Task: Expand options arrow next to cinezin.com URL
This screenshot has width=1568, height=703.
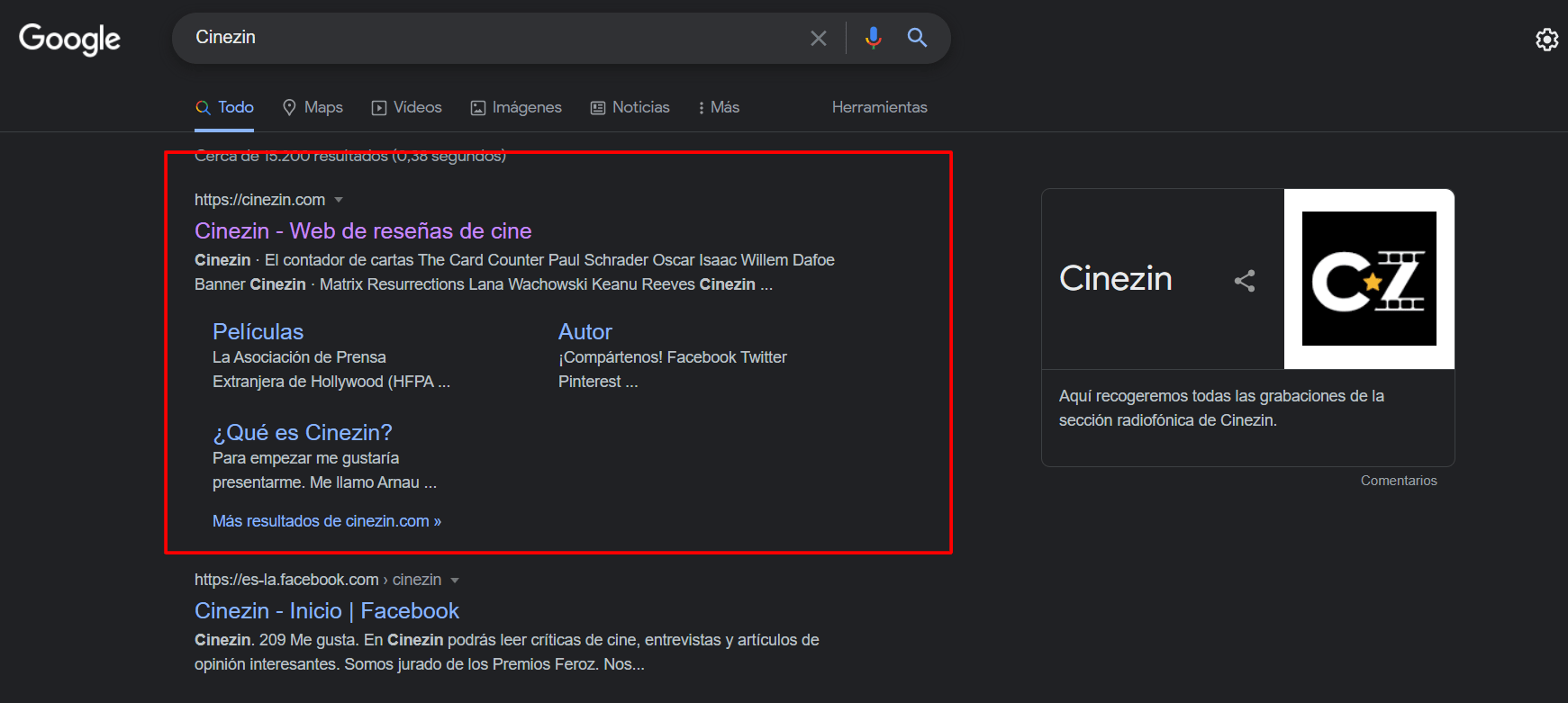Action: click(x=339, y=200)
